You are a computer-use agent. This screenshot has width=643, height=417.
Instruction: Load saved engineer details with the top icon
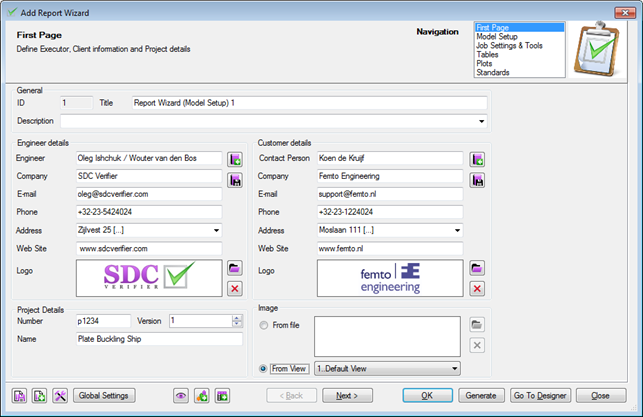[235, 159]
